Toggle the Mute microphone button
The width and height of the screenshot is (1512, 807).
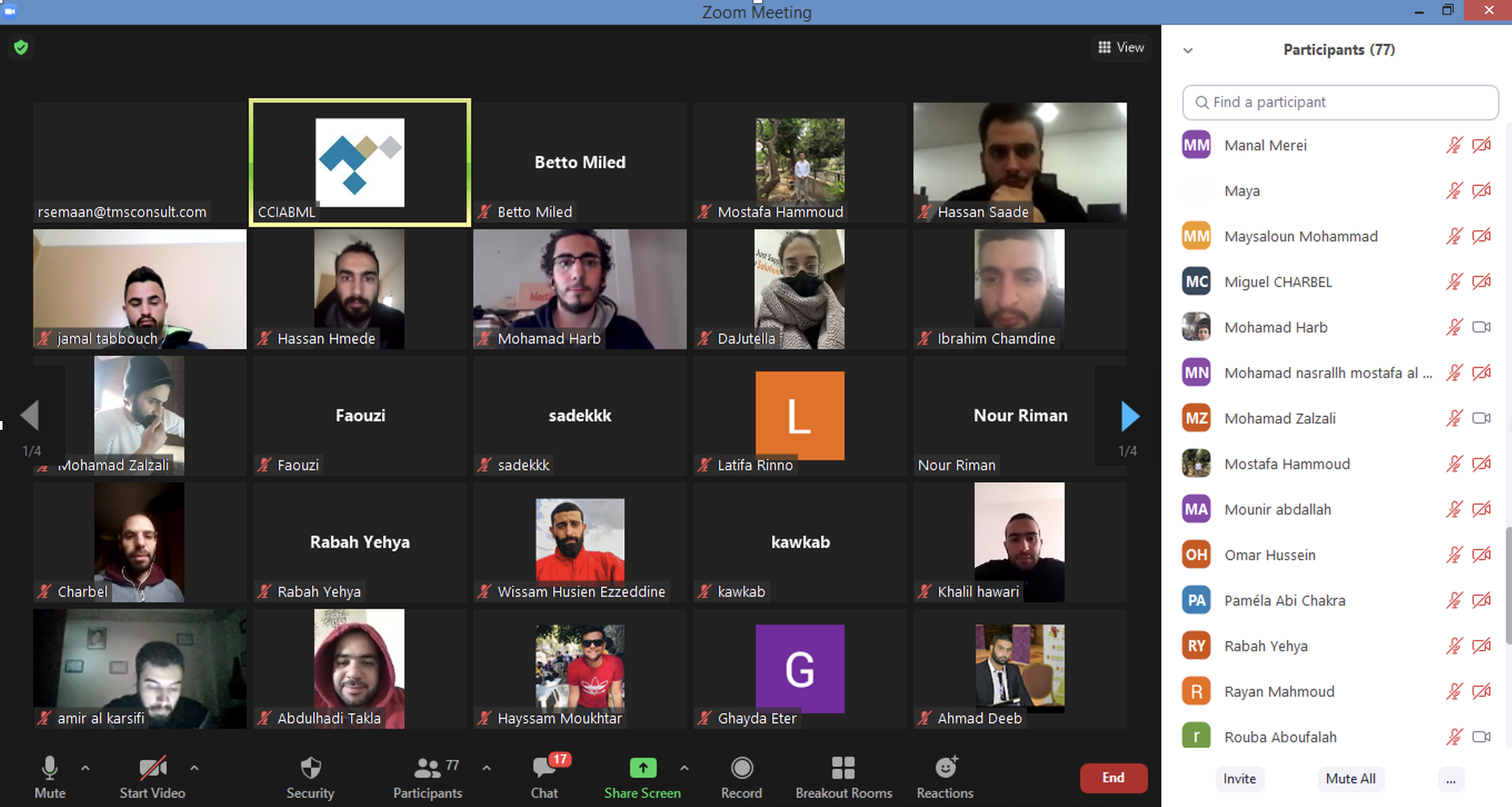pyautogui.click(x=50, y=768)
